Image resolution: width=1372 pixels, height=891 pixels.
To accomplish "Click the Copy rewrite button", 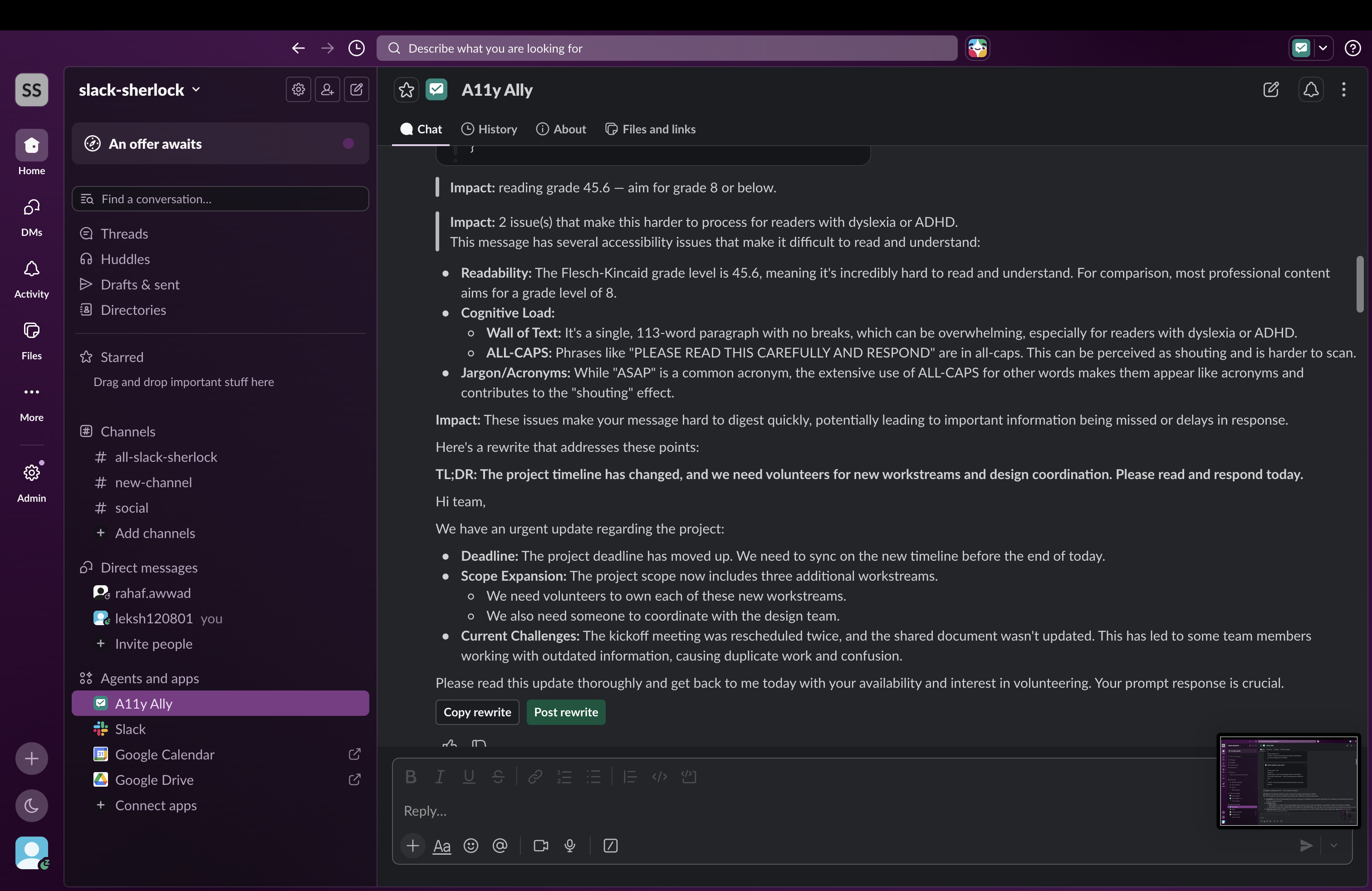I will click(477, 712).
